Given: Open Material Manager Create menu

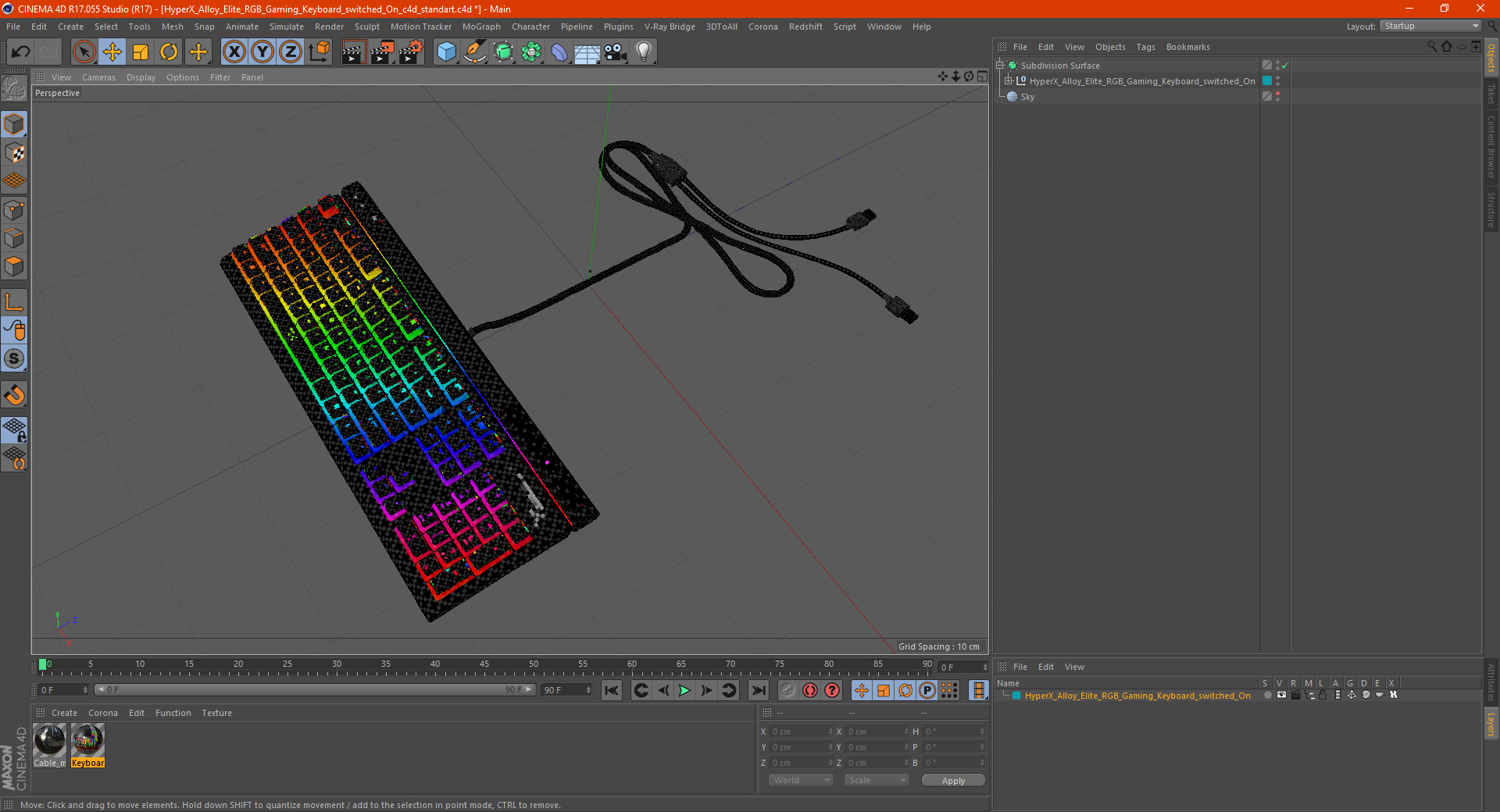Looking at the screenshot, I should click(64, 713).
